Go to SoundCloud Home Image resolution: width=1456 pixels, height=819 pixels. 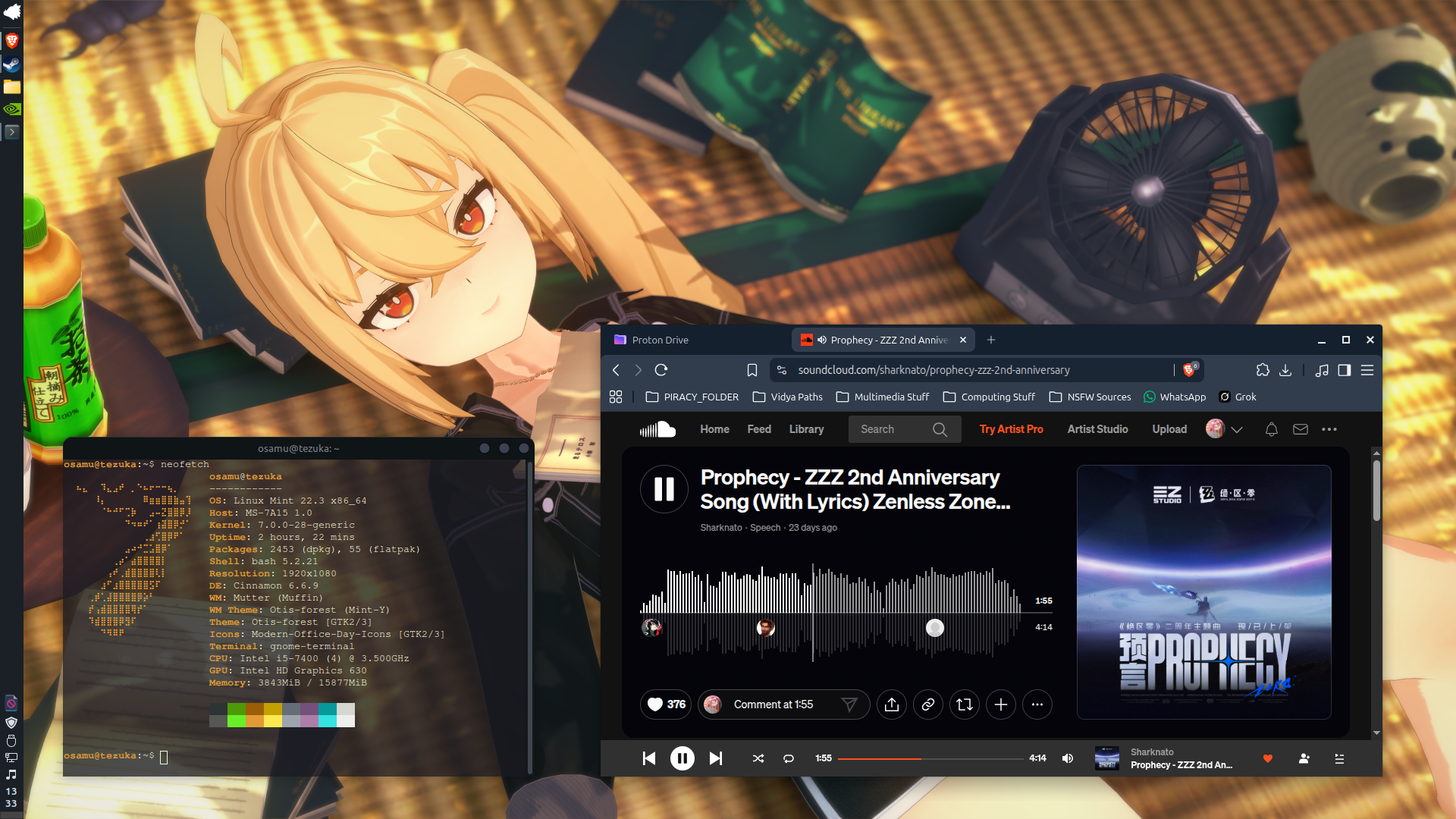715,429
